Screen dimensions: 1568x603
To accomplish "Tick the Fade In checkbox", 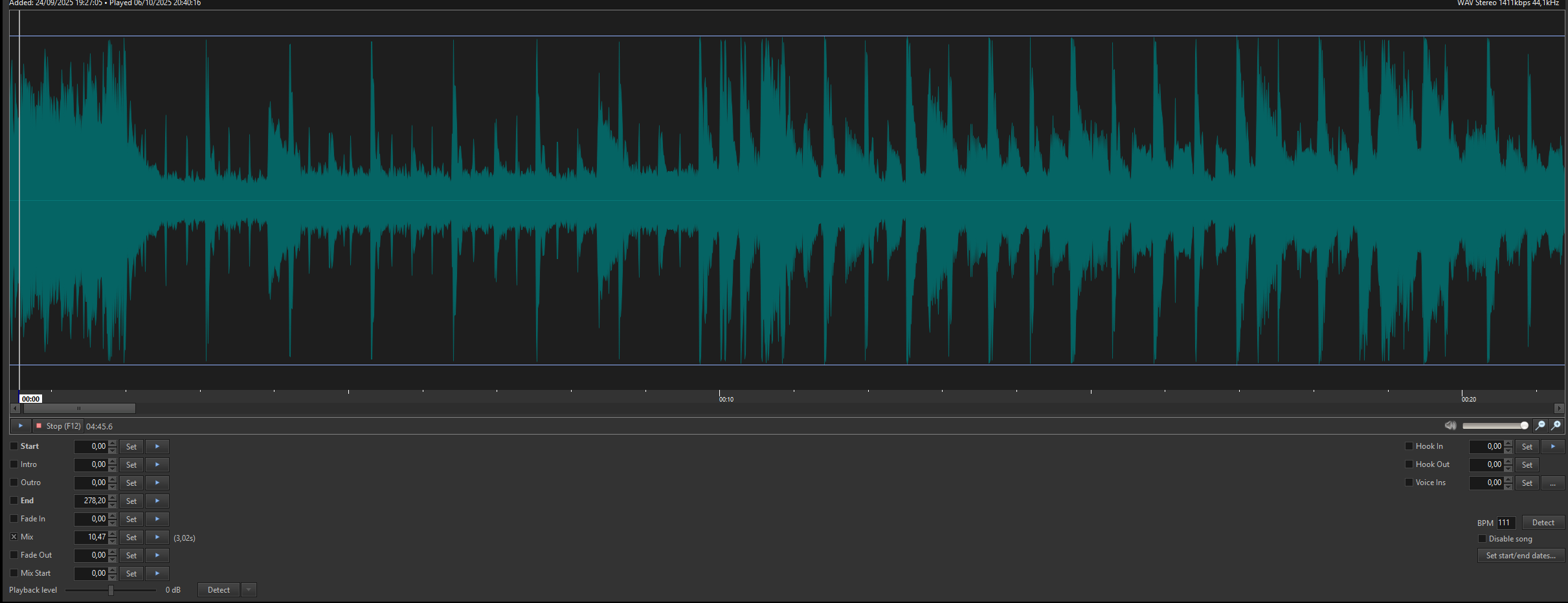I will click(x=14, y=519).
